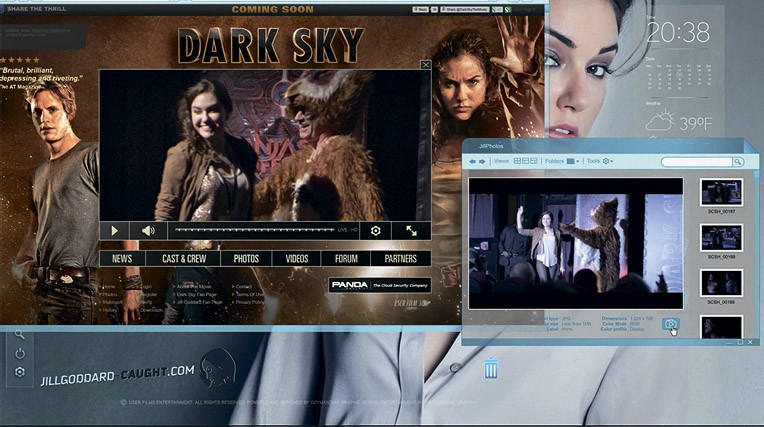Expand the video to fullscreen
The image size is (764, 427).
[x=411, y=230]
